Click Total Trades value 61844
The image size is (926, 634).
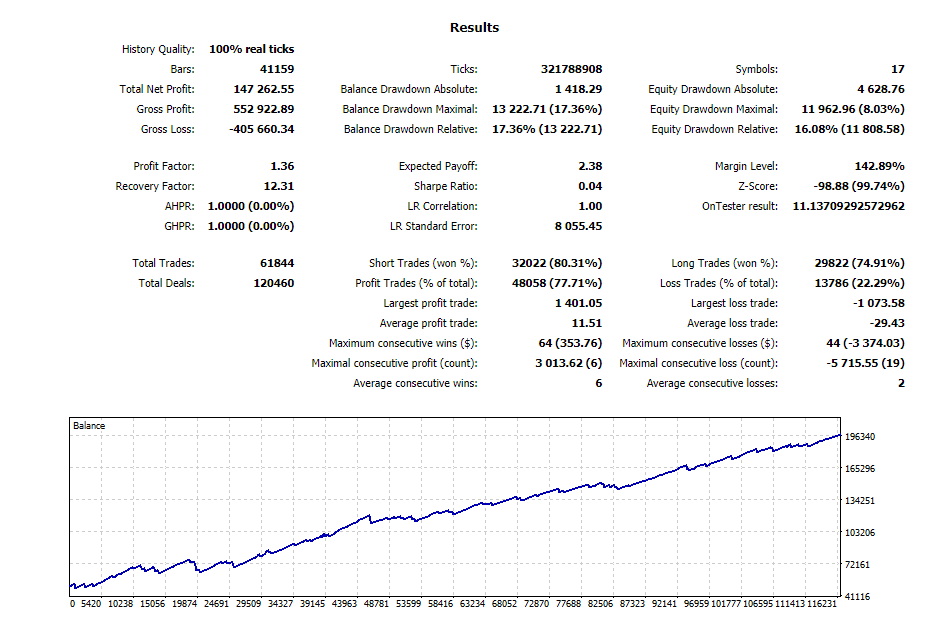coord(277,263)
